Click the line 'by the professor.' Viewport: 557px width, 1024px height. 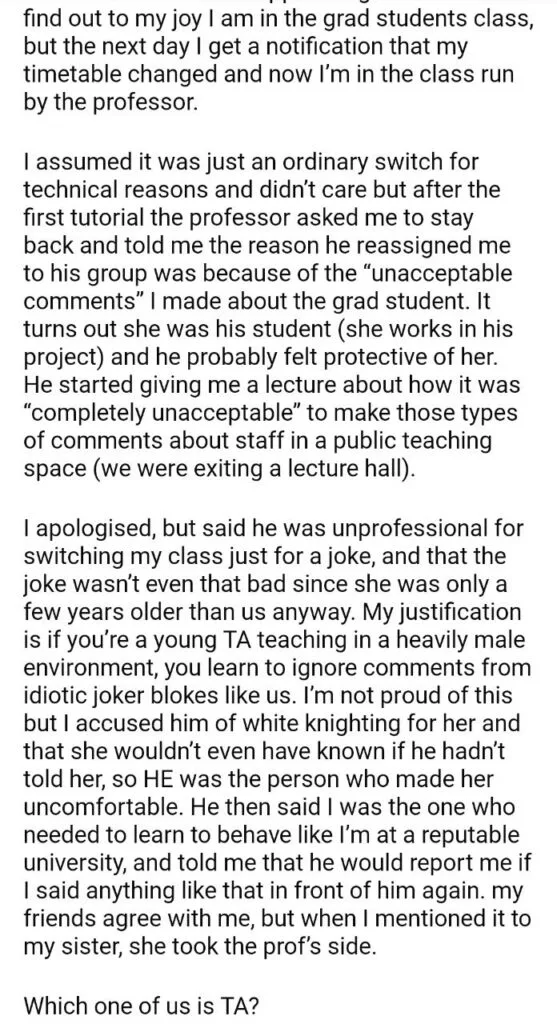(x=110, y=102)
